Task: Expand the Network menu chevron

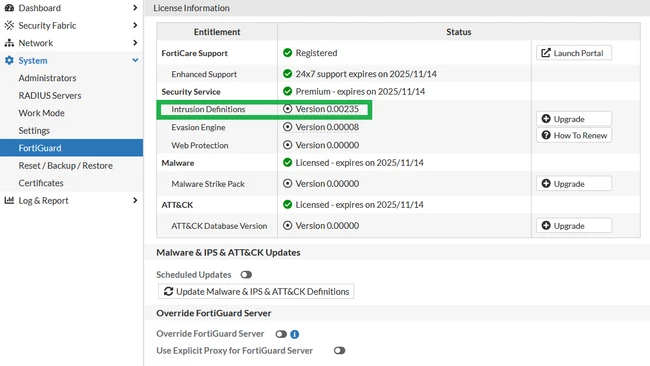Action: pos(135,43)
